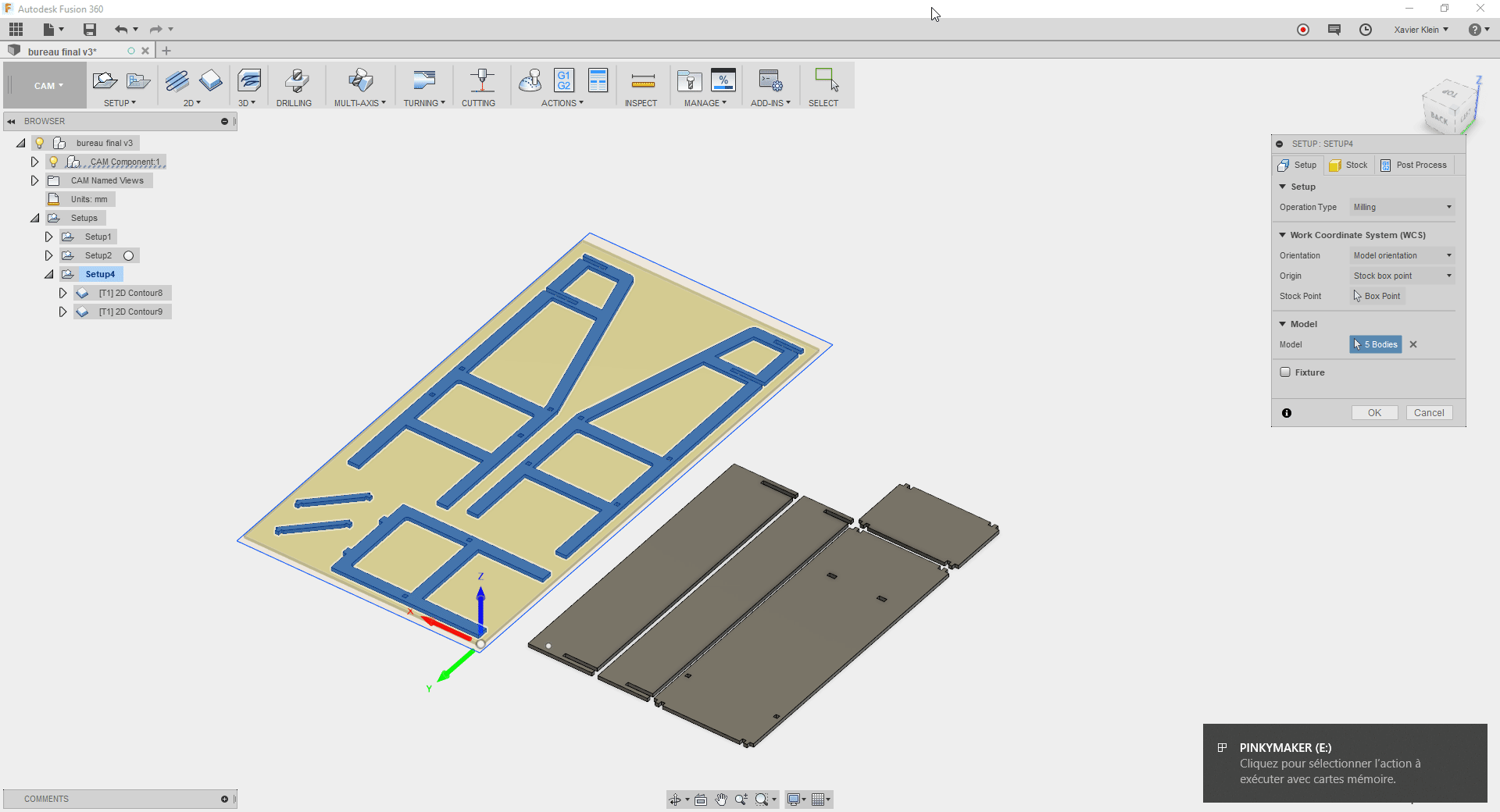Click Cancel in the Setup dialog
This screenshot has height=812, width=1500.
tap(1429, 413)
